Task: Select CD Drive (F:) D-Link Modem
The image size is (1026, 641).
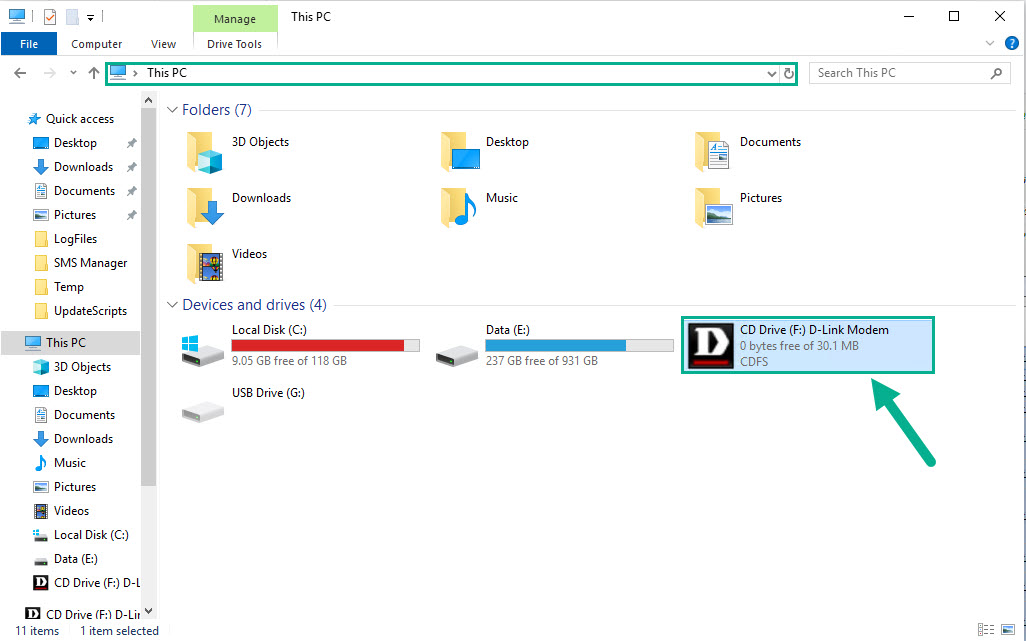Action: point(808,345)
